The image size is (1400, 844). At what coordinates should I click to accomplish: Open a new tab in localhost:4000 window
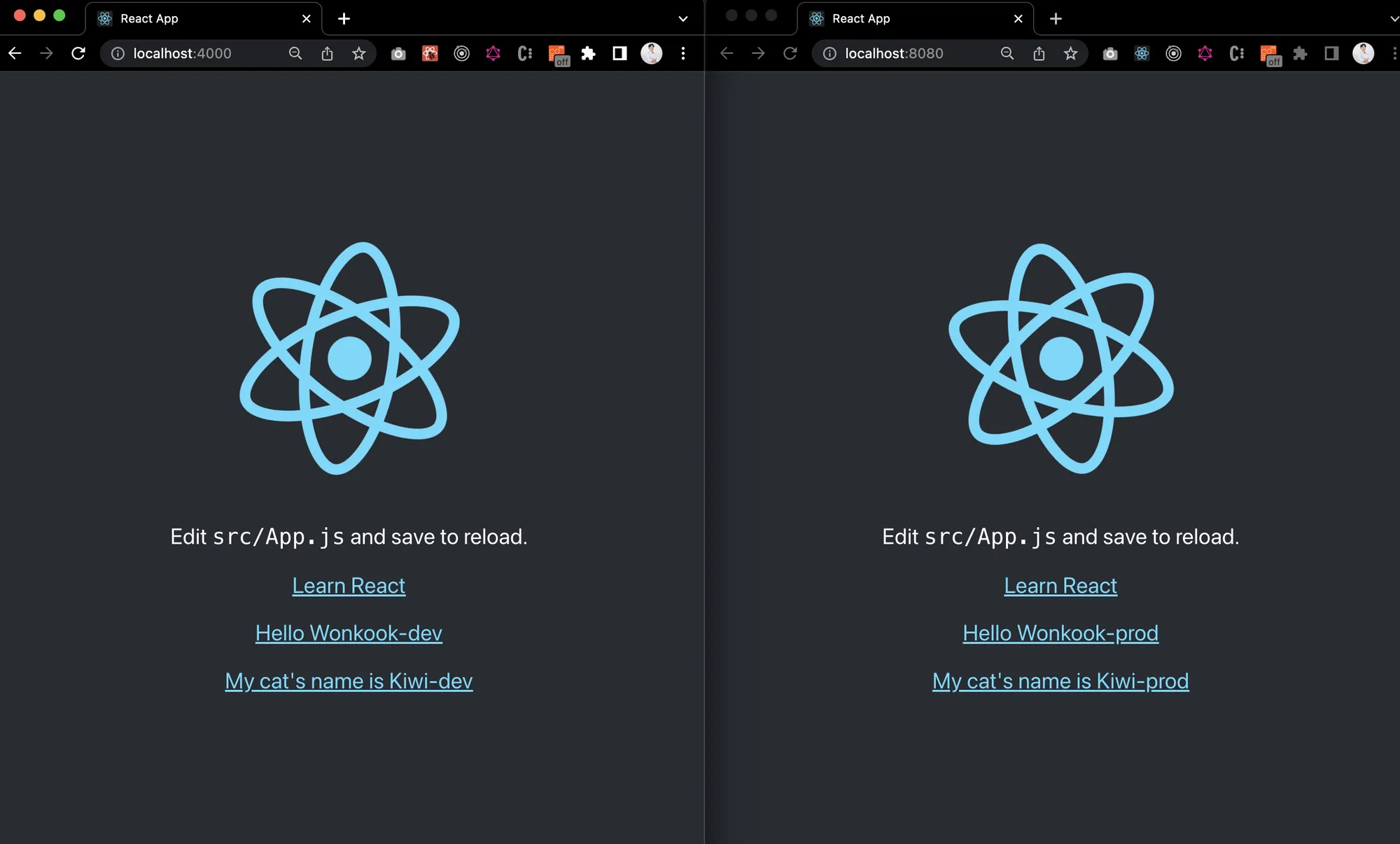[344, 19]
